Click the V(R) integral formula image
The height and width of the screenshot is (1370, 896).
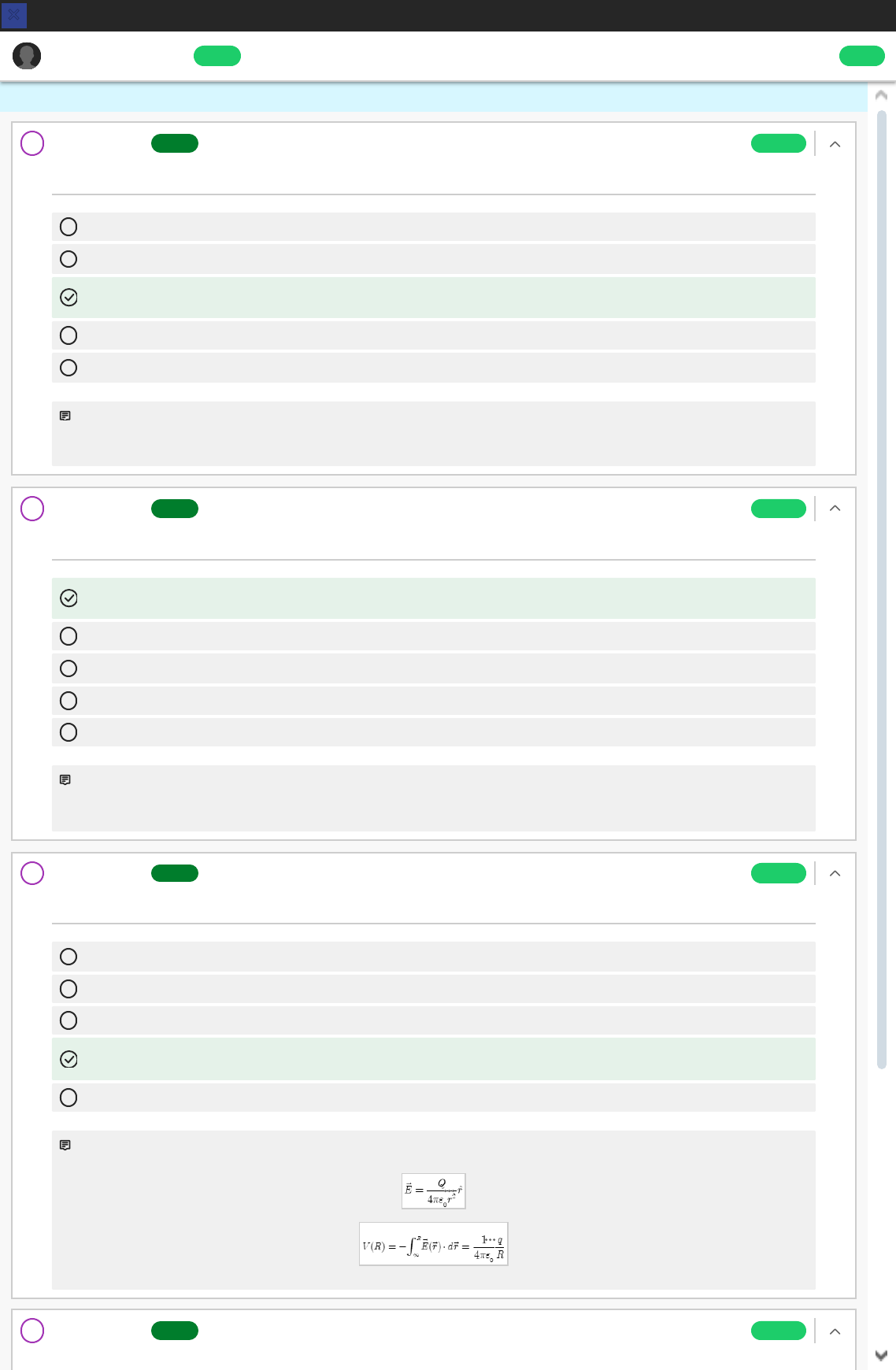[434, 1244]
